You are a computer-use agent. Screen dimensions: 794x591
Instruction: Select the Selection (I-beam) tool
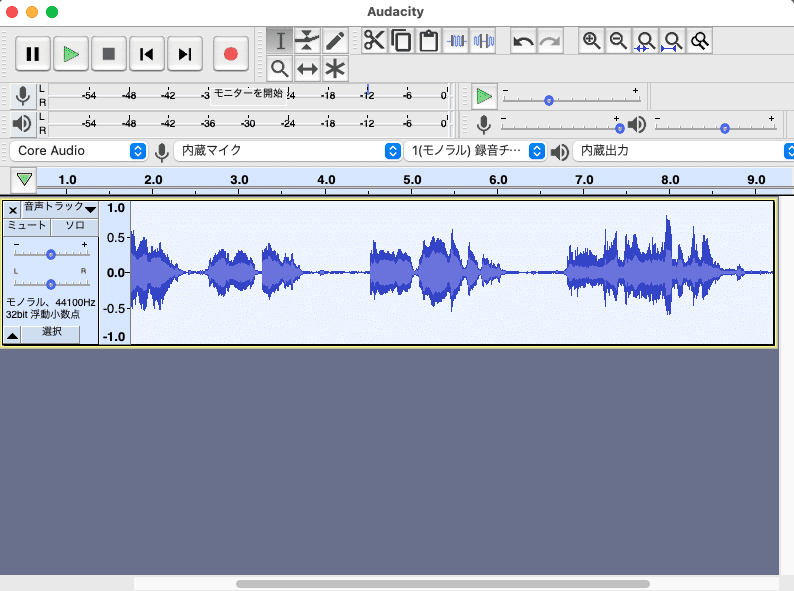tap(280, 41)
